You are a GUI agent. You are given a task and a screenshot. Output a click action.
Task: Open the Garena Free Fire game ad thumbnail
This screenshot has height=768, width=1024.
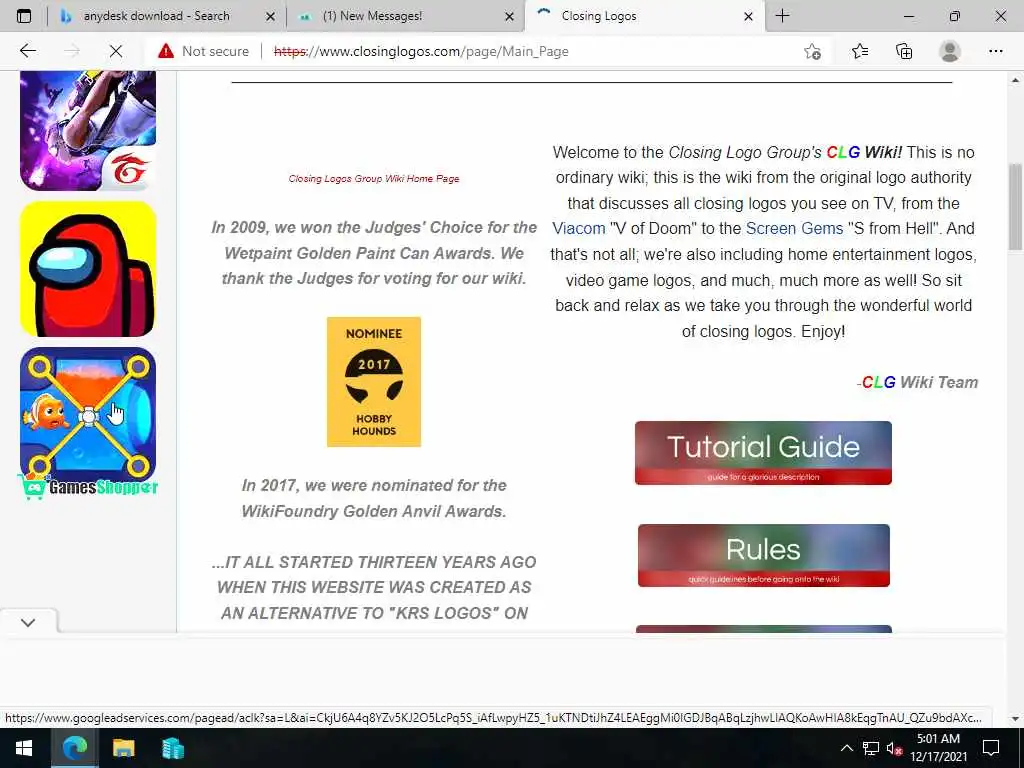pyautogui.click(x=88, y=131)
